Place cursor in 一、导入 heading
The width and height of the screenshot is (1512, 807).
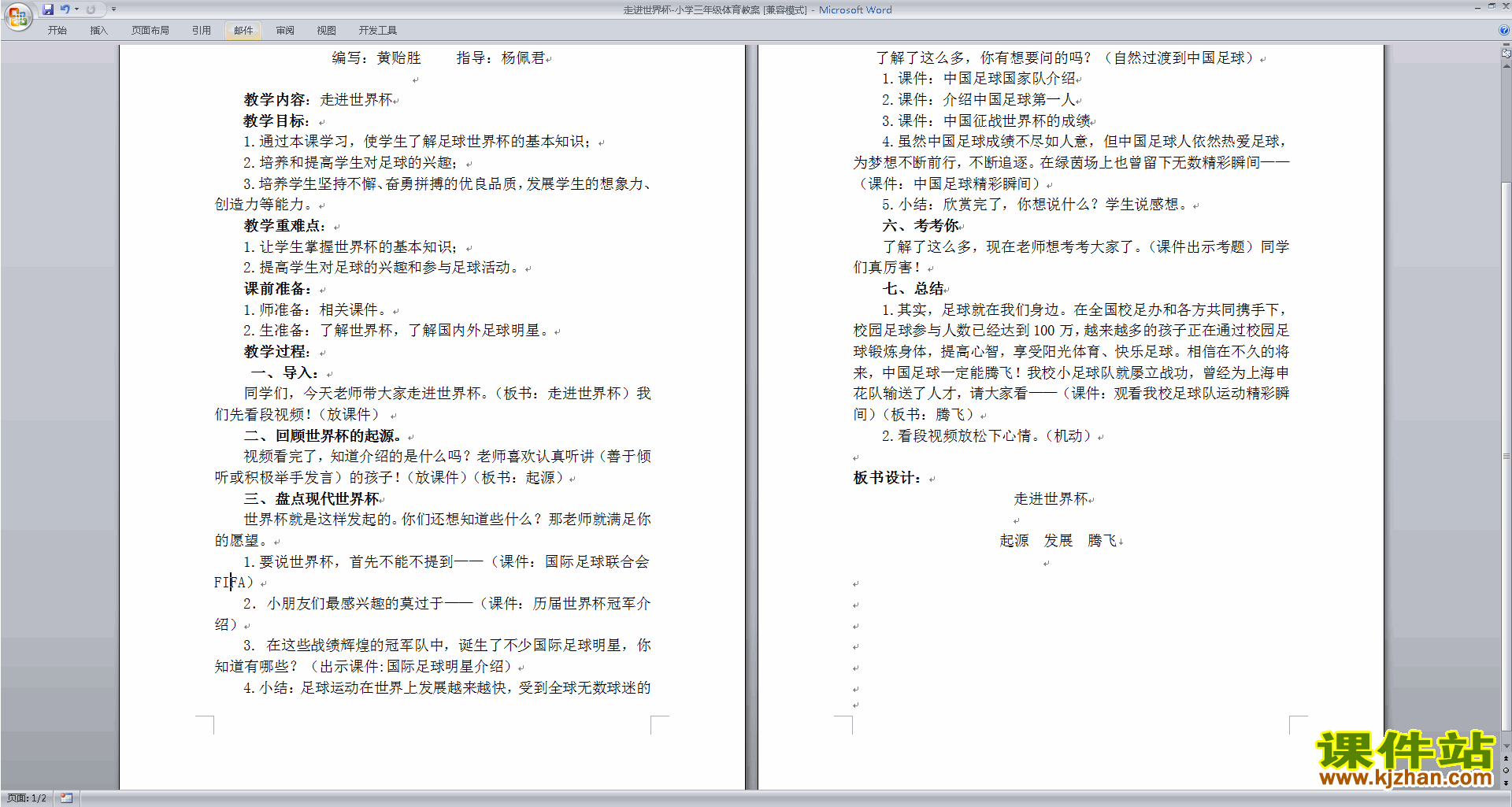[x=285, y=373]
